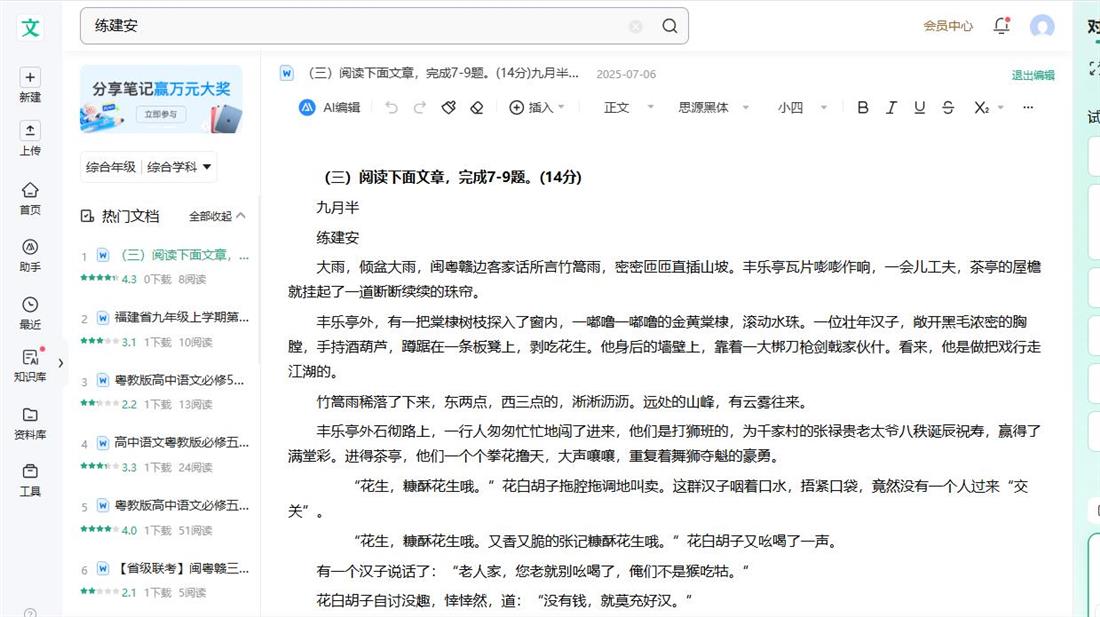Screen dimensions: 1100x617
Task: Open the 知识库 knowledge base sidebar item
Action: point(30,365)
